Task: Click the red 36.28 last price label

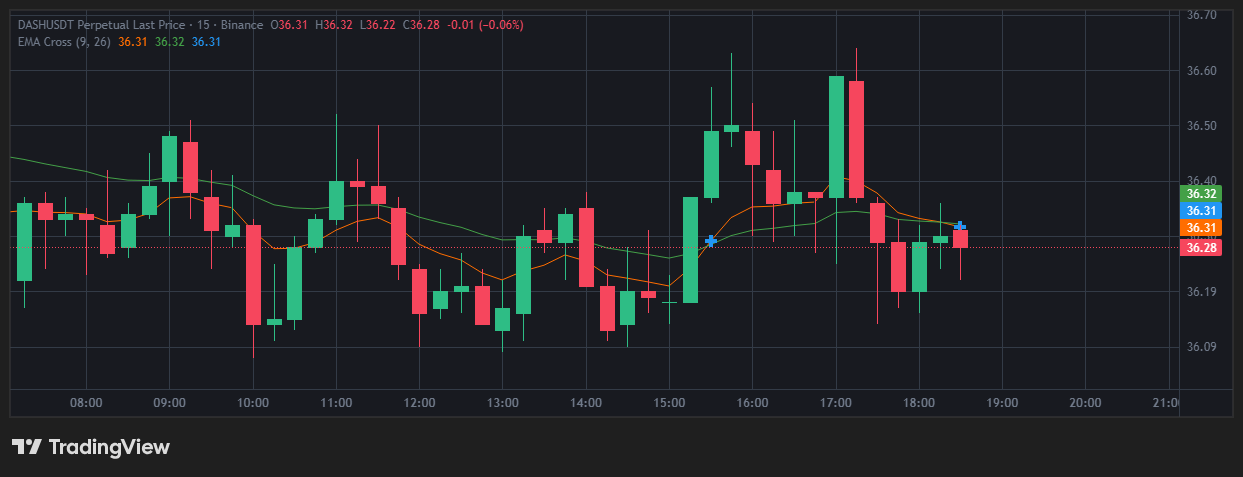Action: [x=1201, y=247]
